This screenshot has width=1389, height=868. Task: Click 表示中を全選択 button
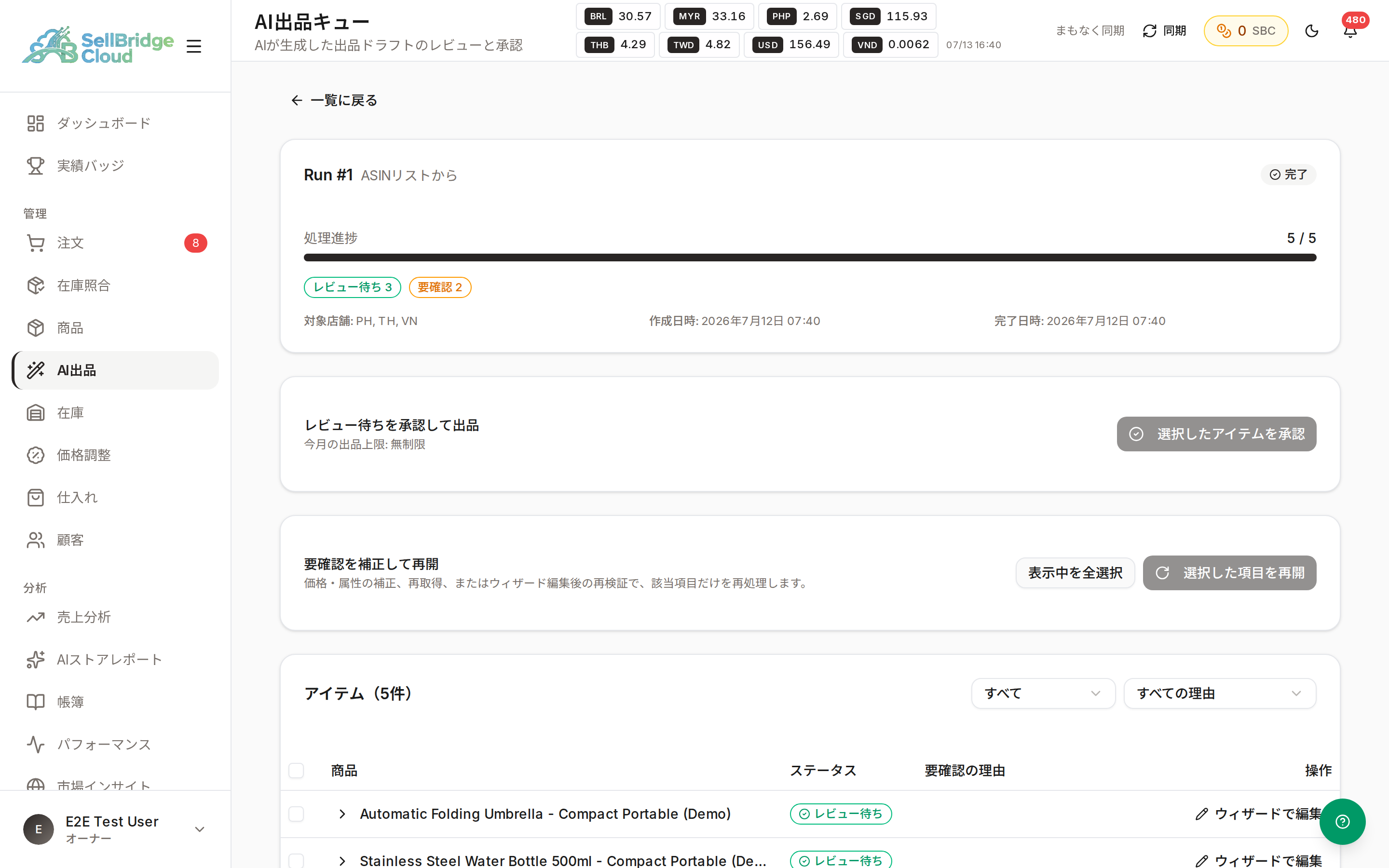[x=1075, y=573]
